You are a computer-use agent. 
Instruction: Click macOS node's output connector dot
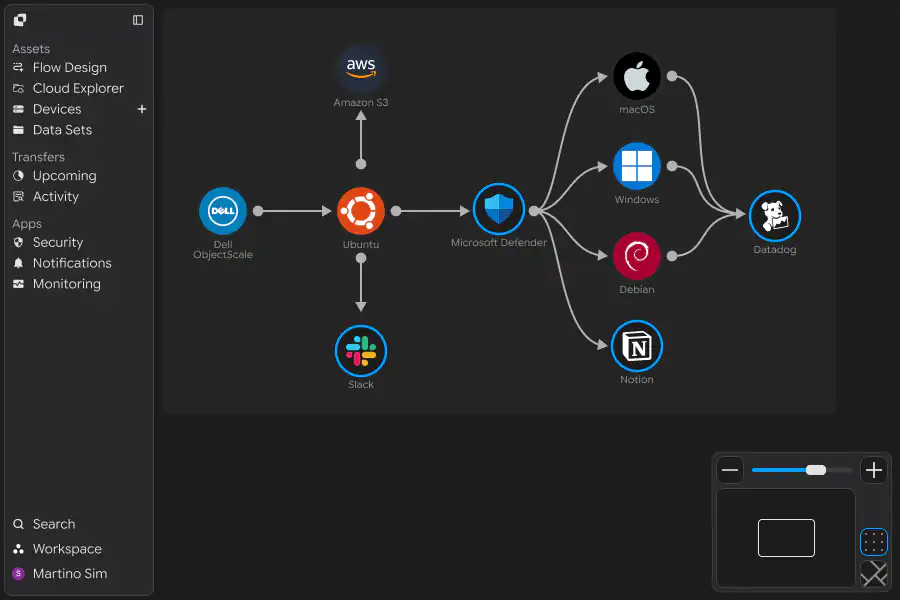(672, 76)
